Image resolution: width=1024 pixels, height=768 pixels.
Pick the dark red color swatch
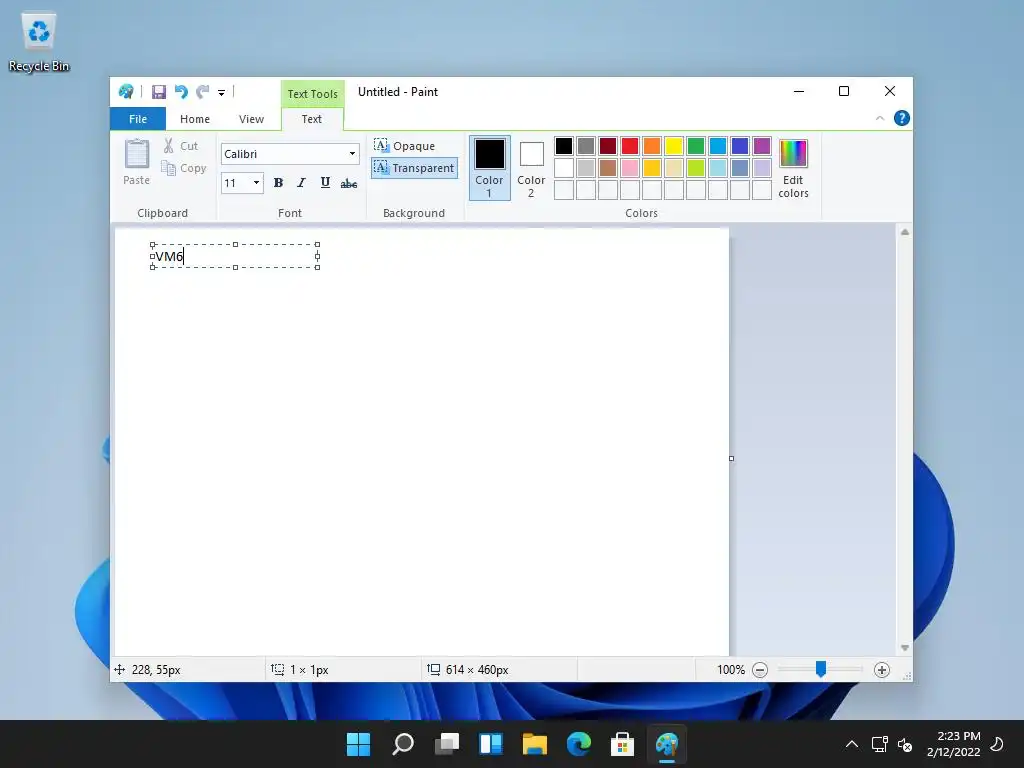coord(607,146)
